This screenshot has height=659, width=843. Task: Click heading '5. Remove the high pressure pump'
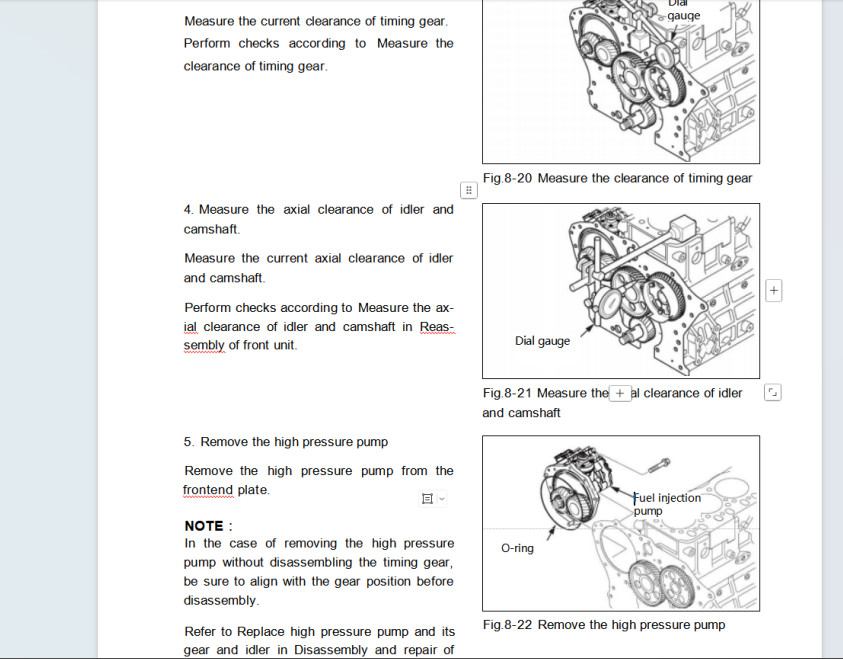click(285, 442)
